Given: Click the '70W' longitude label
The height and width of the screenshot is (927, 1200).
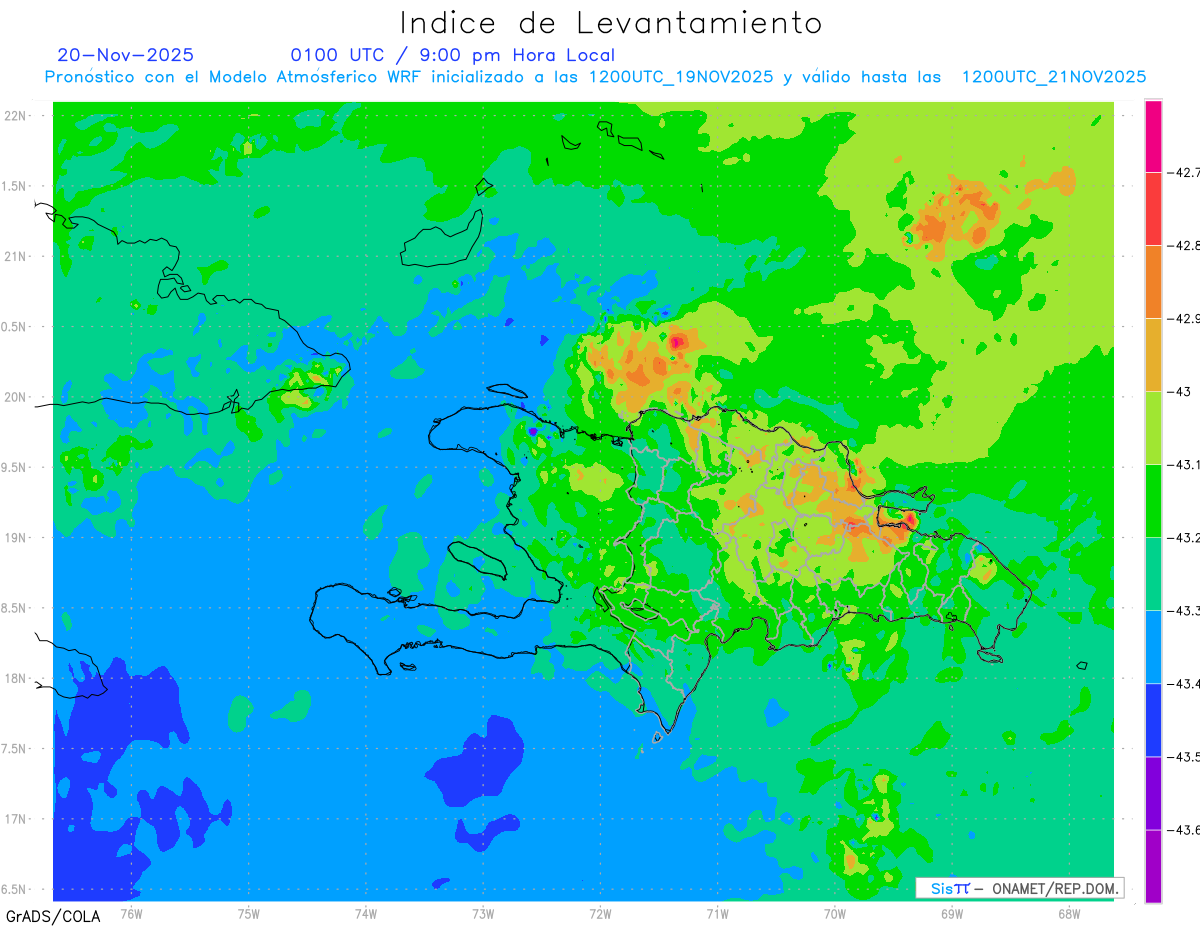Looking at the screenshot, I should click(x=834, y=914).
